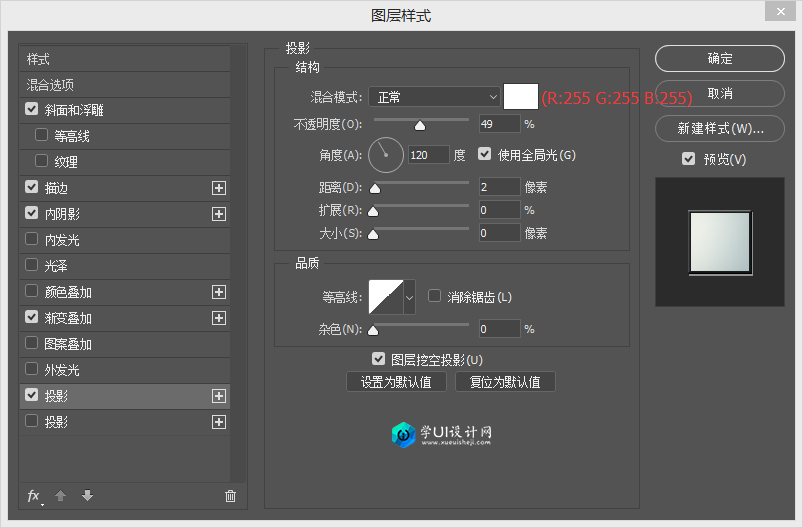Add another 渐变叠加 effect with plus icon

(x=219, y=318)
